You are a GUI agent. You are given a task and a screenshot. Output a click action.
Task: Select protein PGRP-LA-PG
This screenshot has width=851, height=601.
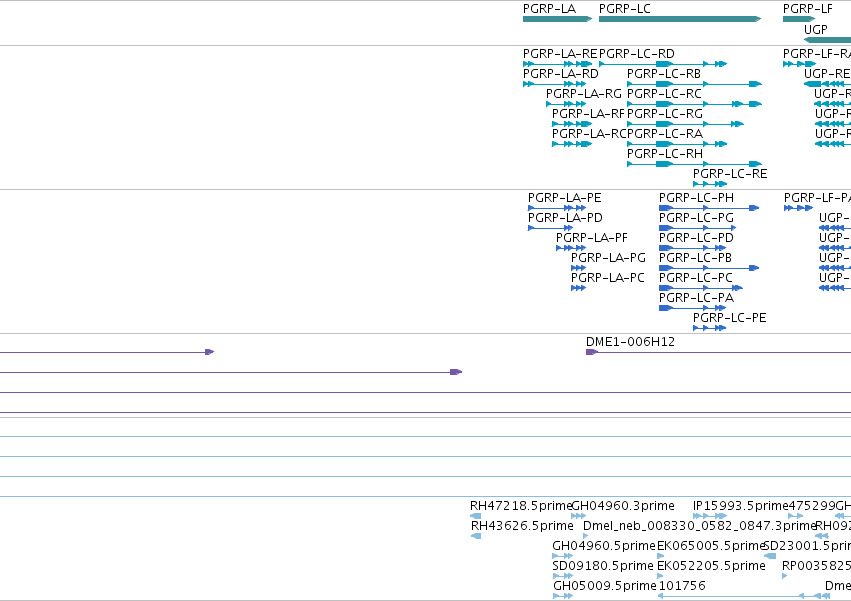pos(608,258)
